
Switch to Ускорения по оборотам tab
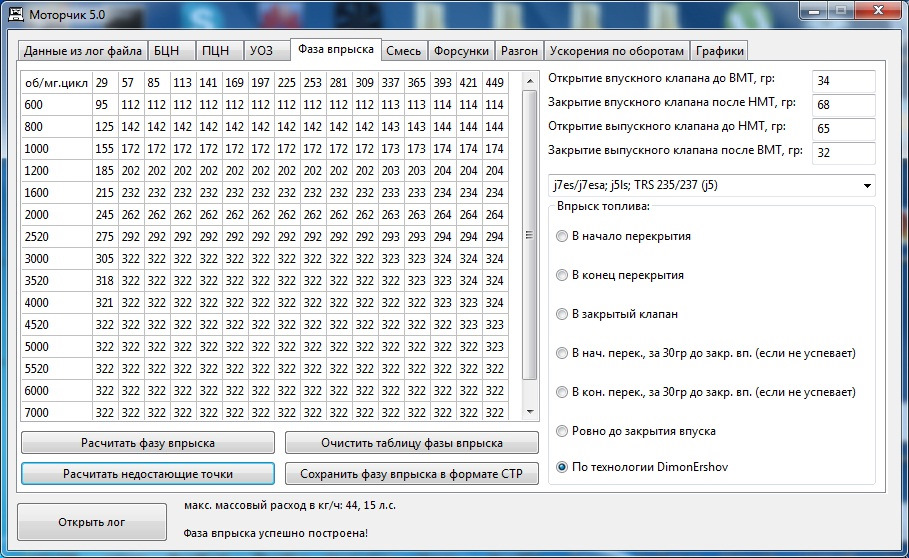(x=617, y=51)
